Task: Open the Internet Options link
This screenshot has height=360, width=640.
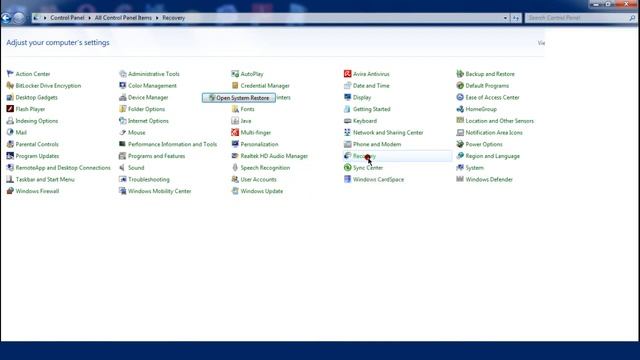Action: tap(148, 121)
